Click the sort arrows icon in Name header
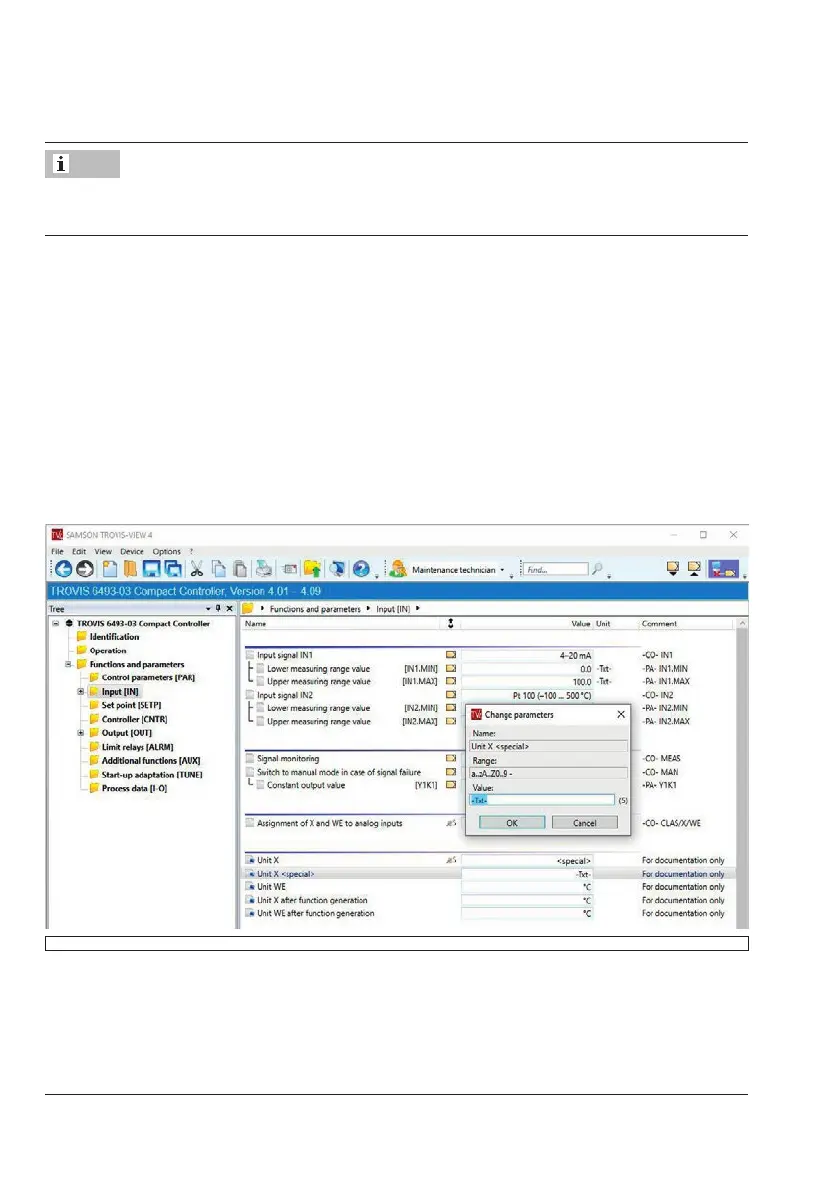The height and width of the screenshot is (1191, 839). pos(450,624)
